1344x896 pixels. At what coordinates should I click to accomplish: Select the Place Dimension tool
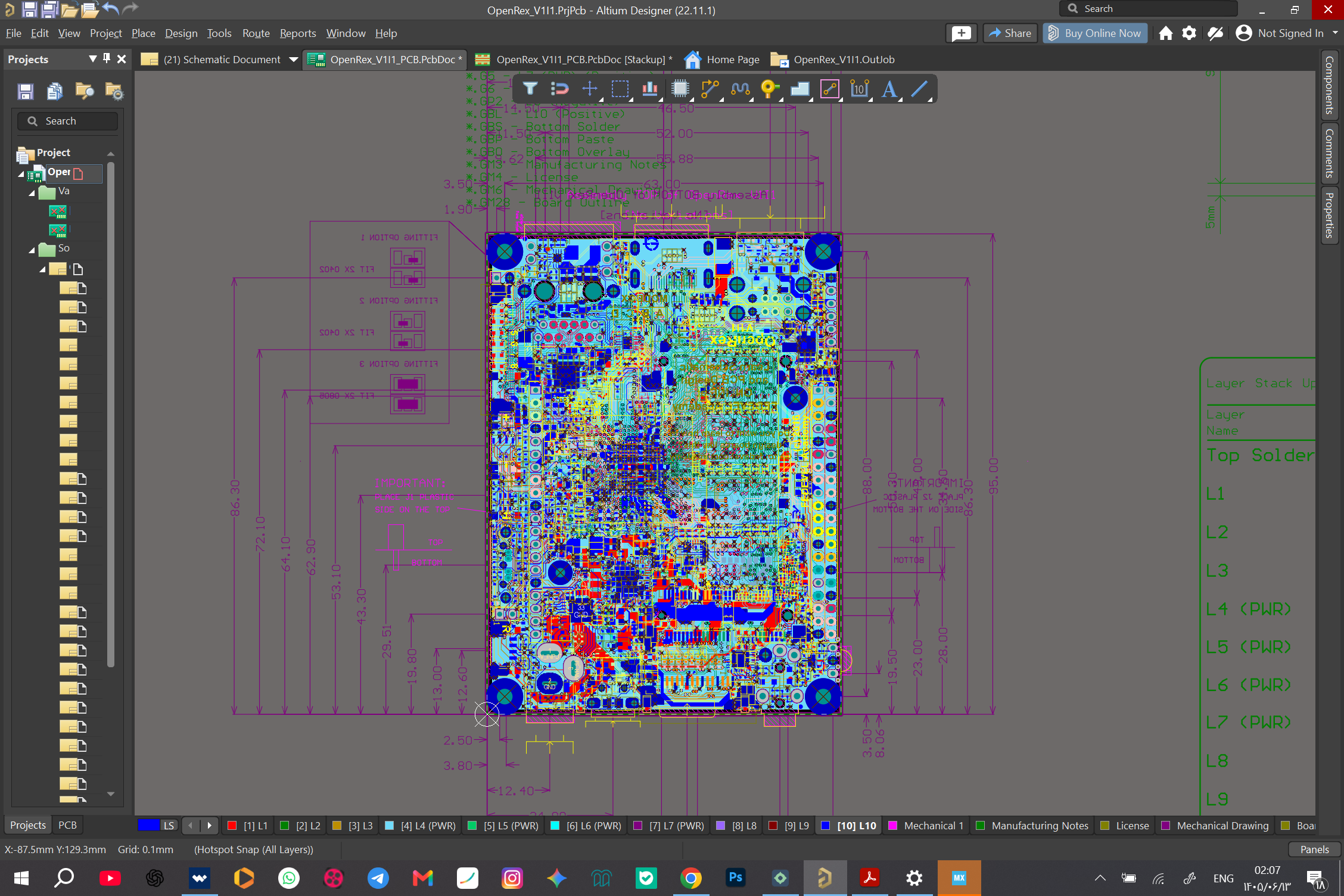860,89
